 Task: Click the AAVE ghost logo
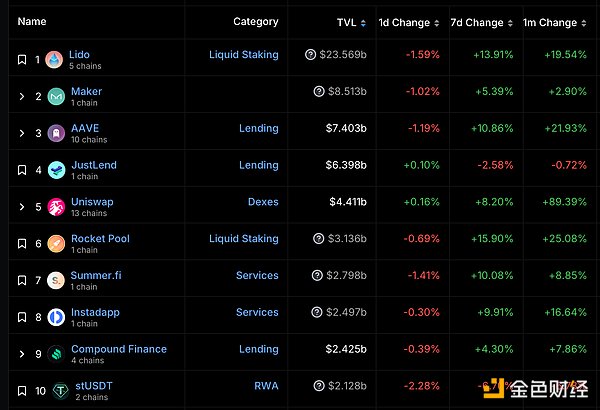56,134
